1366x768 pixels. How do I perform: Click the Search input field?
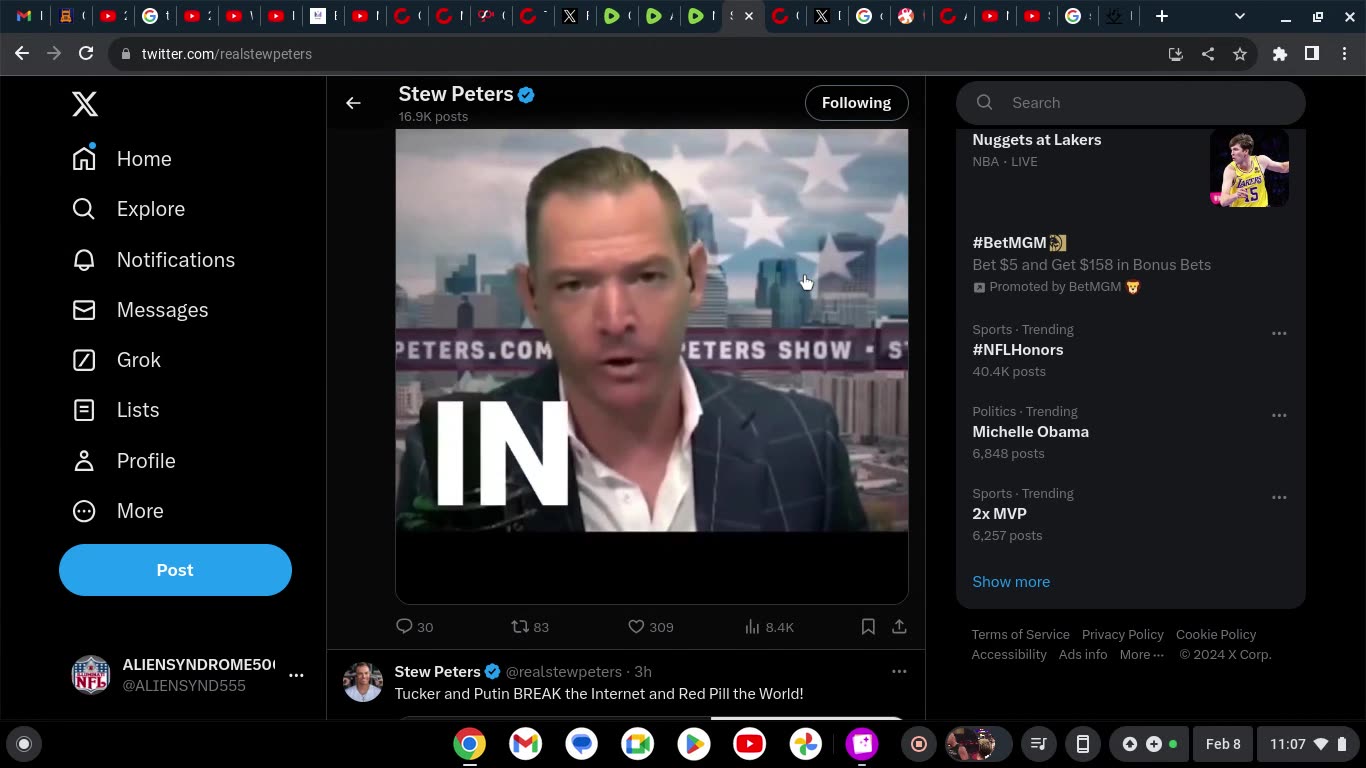1131,103
